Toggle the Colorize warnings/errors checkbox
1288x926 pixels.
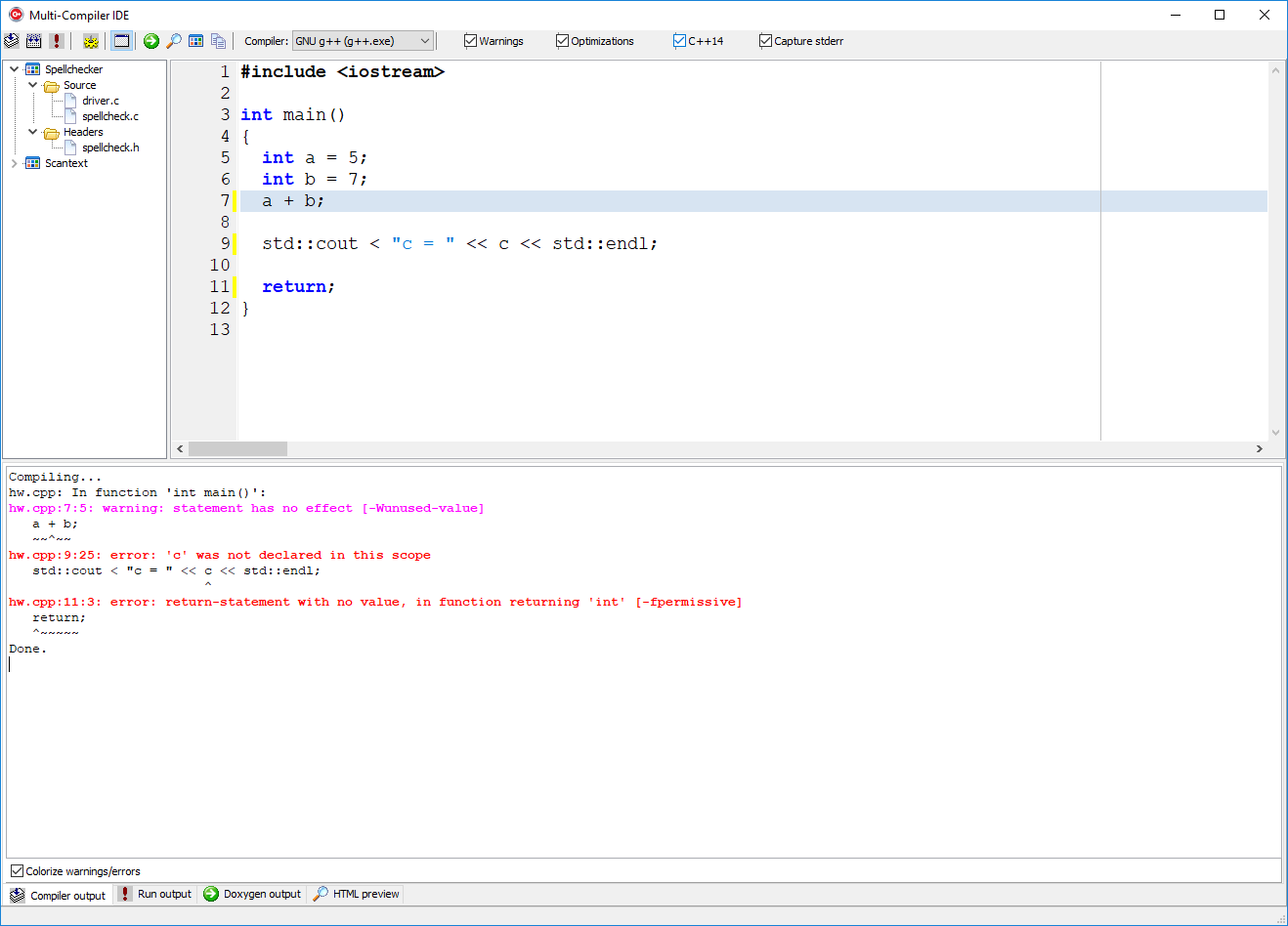coord(18,871)
